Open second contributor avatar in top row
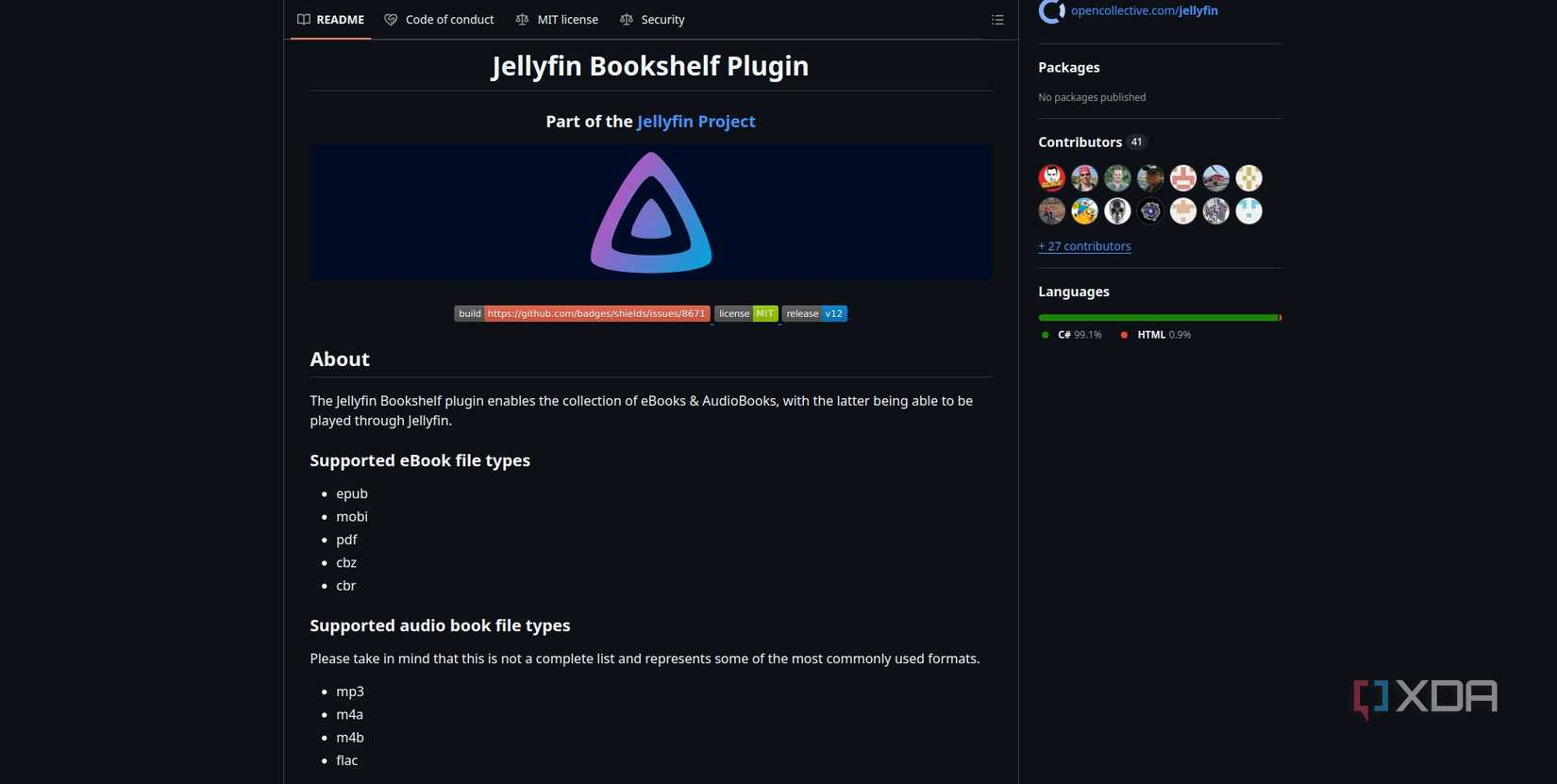1557x784 pixels. point(1084,177)
